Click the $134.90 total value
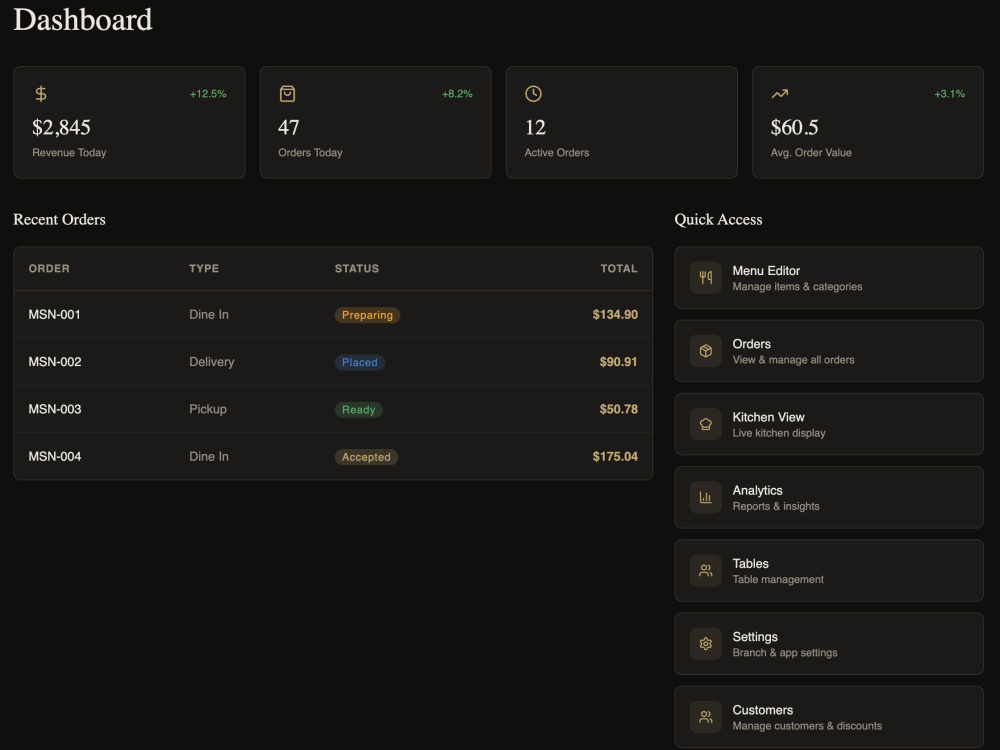1000x750 pixels. tap(615, 314)
